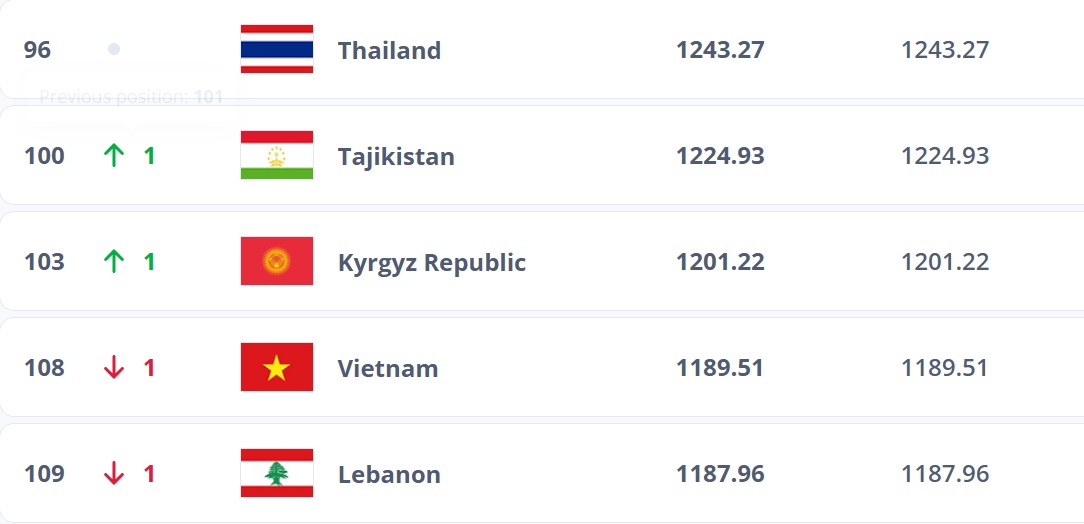Click the Thailand flag icon
The height and width of the screenshot is (524, 1084).
click(277, 50)
